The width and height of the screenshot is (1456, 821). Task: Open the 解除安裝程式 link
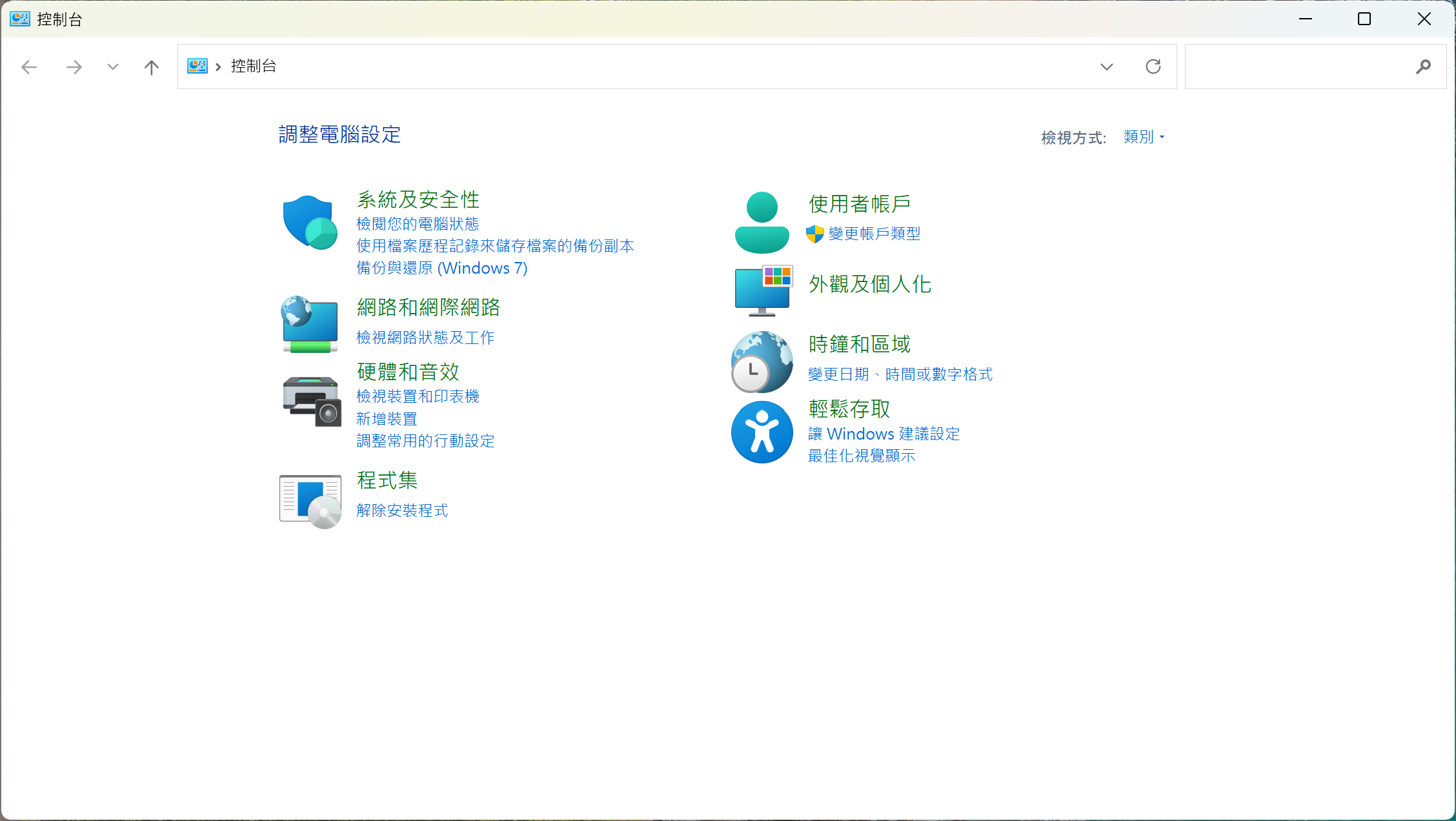[402, 511]
